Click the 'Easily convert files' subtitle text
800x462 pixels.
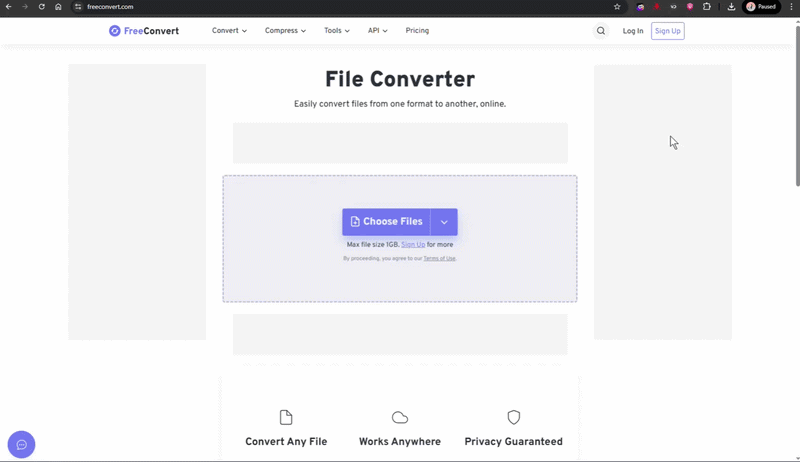[x=400, y=104]
